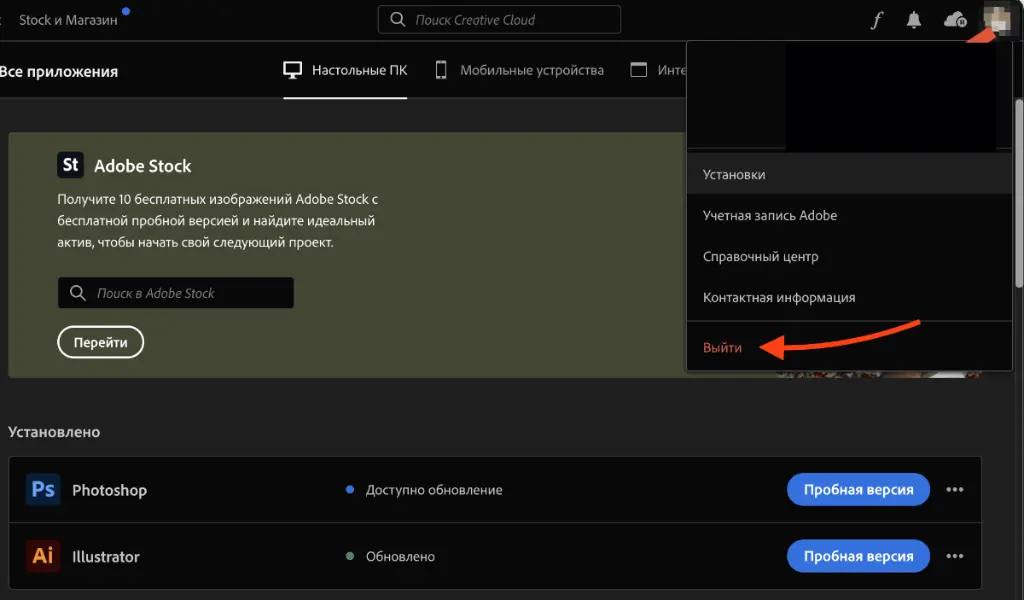1024x600 pixels.
Task: Open the notifications bell icon
Action: 914,20
